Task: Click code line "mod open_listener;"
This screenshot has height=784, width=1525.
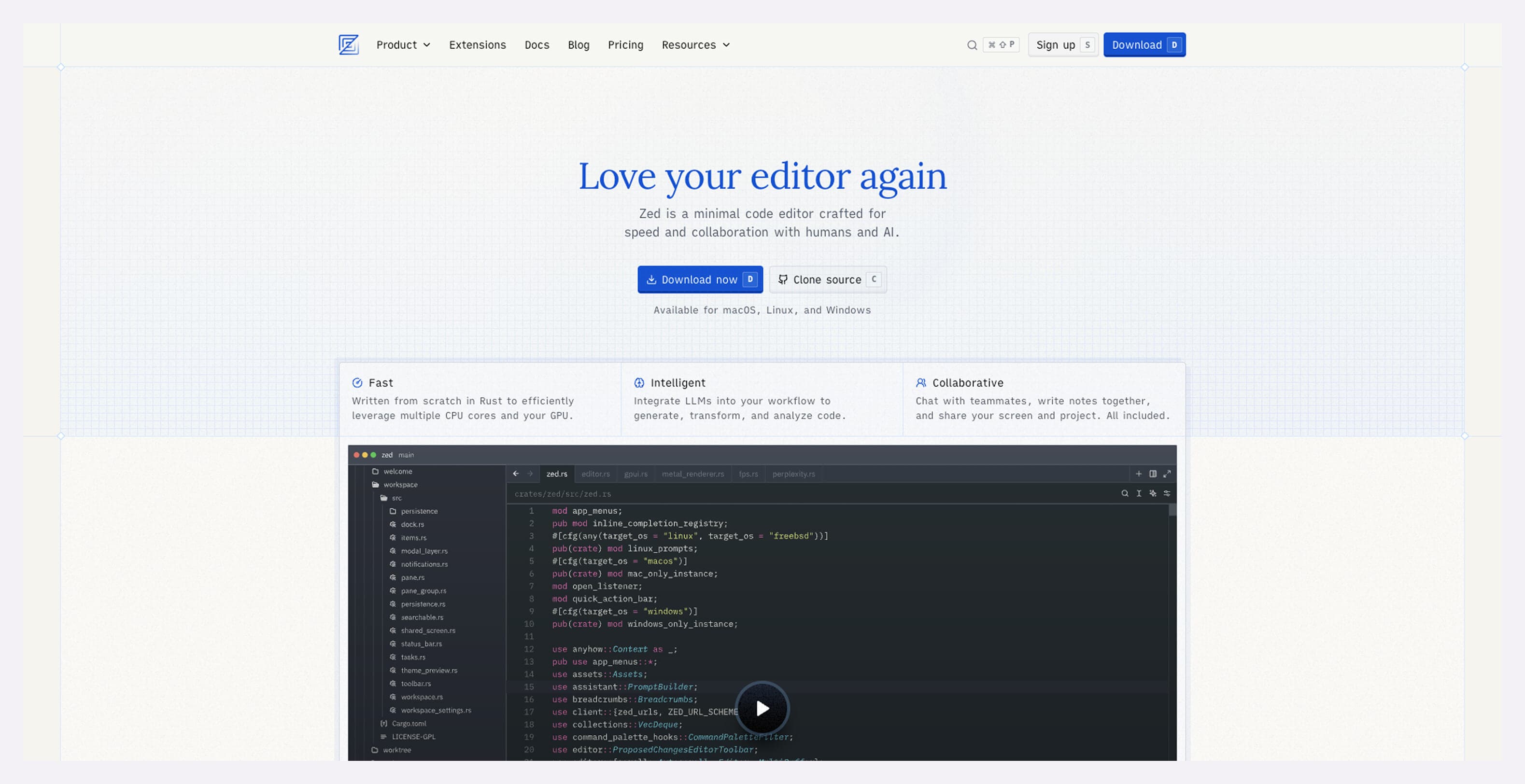Action: tap(597, 587)
